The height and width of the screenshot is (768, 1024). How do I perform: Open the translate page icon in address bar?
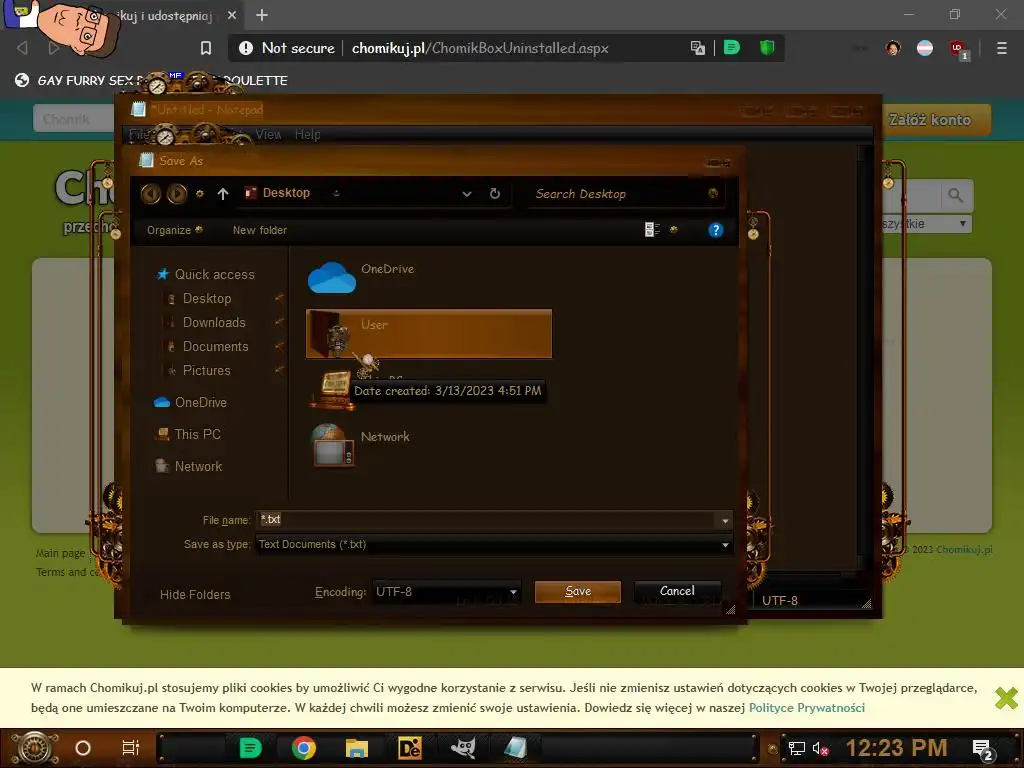(697, 48)
